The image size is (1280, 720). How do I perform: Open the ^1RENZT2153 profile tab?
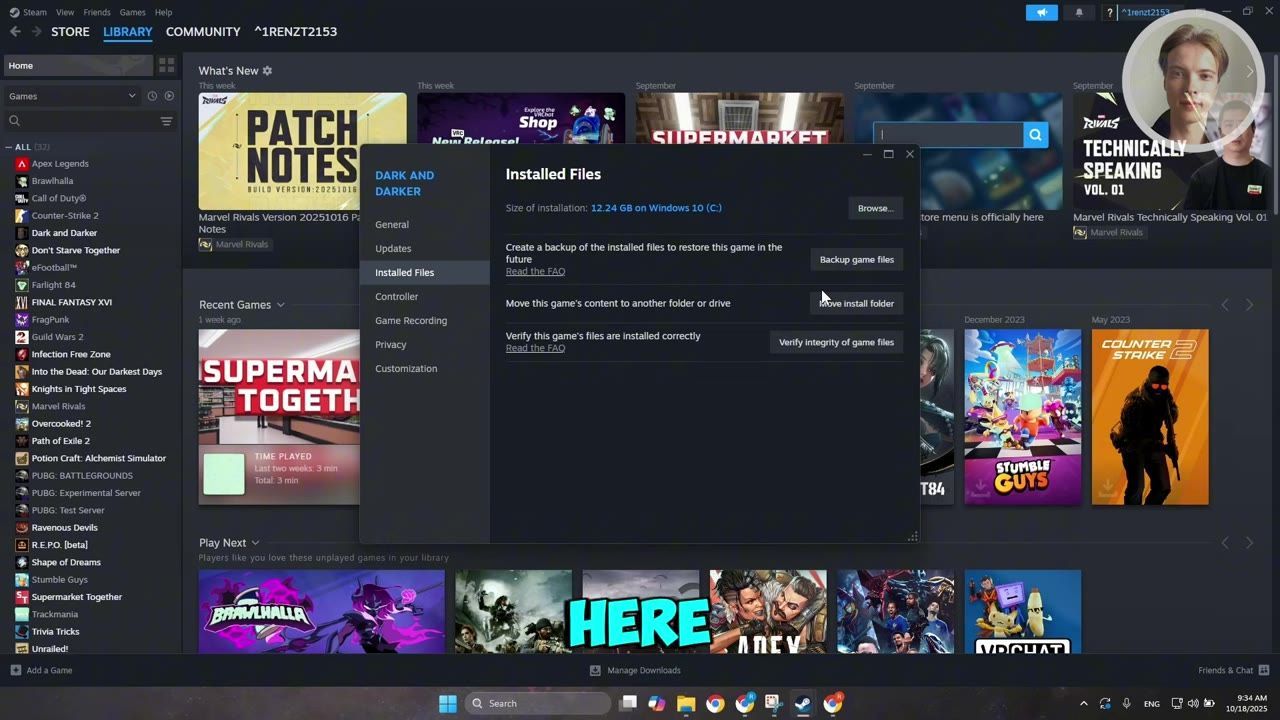click(295, 32)
